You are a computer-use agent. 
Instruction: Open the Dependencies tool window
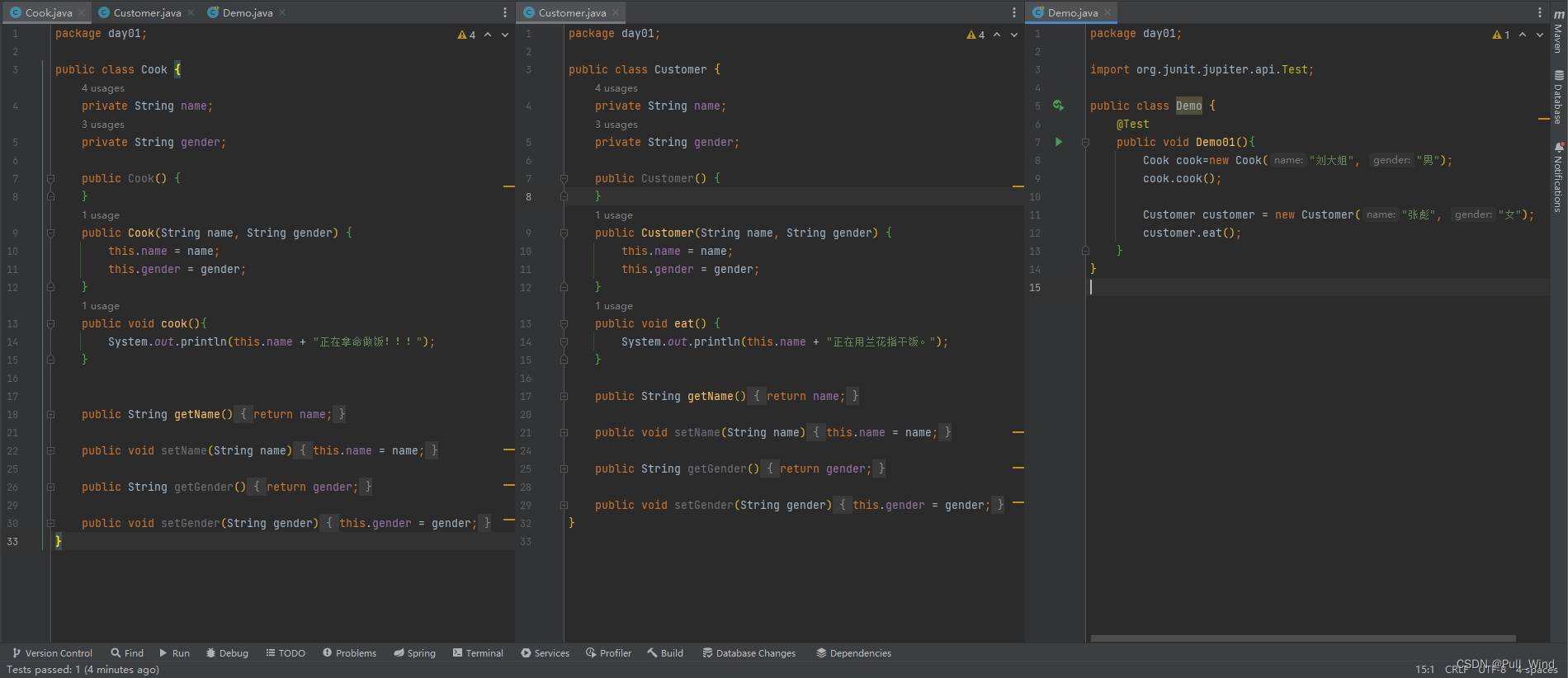853,652
